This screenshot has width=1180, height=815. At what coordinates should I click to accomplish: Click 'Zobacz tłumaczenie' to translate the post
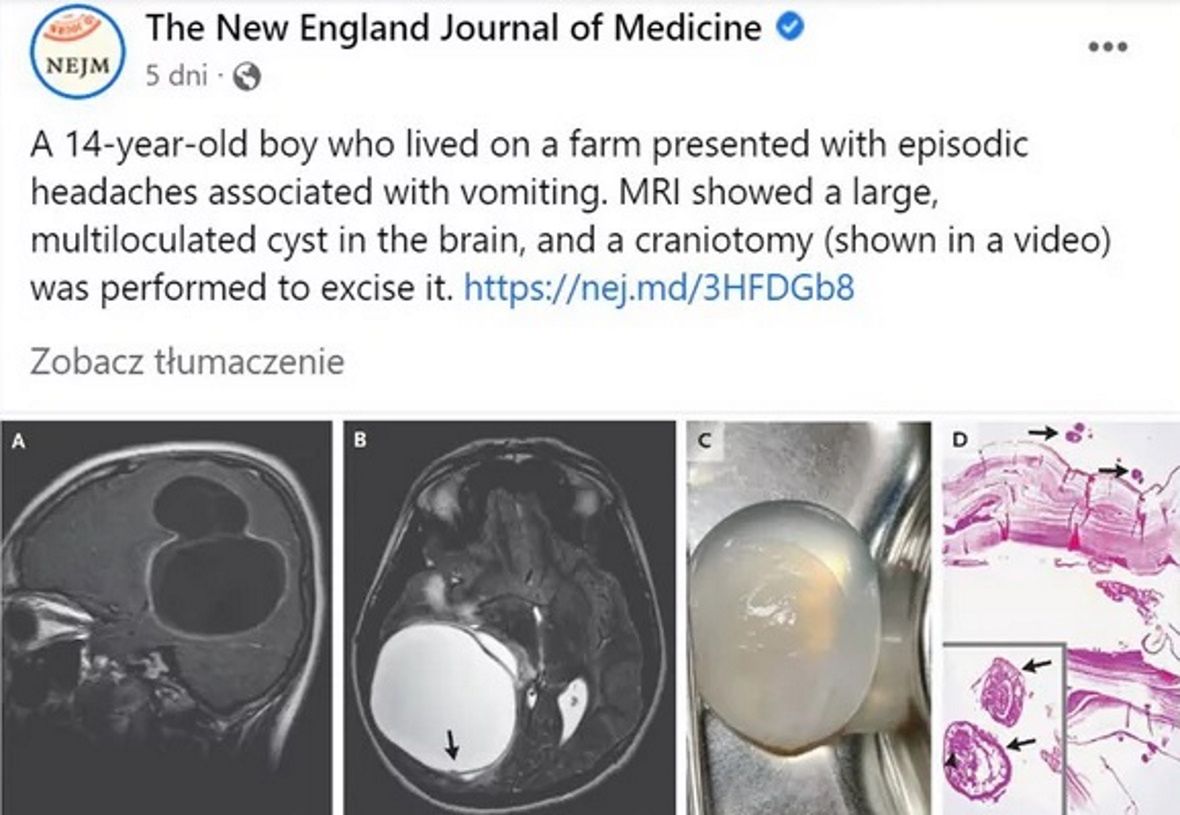(x=187, y=361)
